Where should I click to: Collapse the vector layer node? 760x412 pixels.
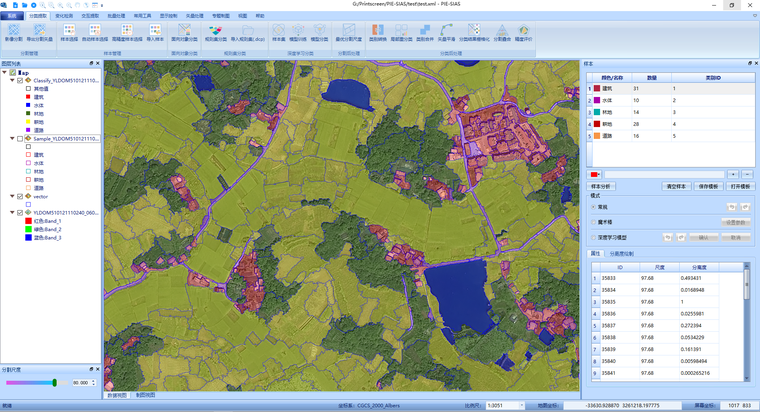(x=12, y=196)
